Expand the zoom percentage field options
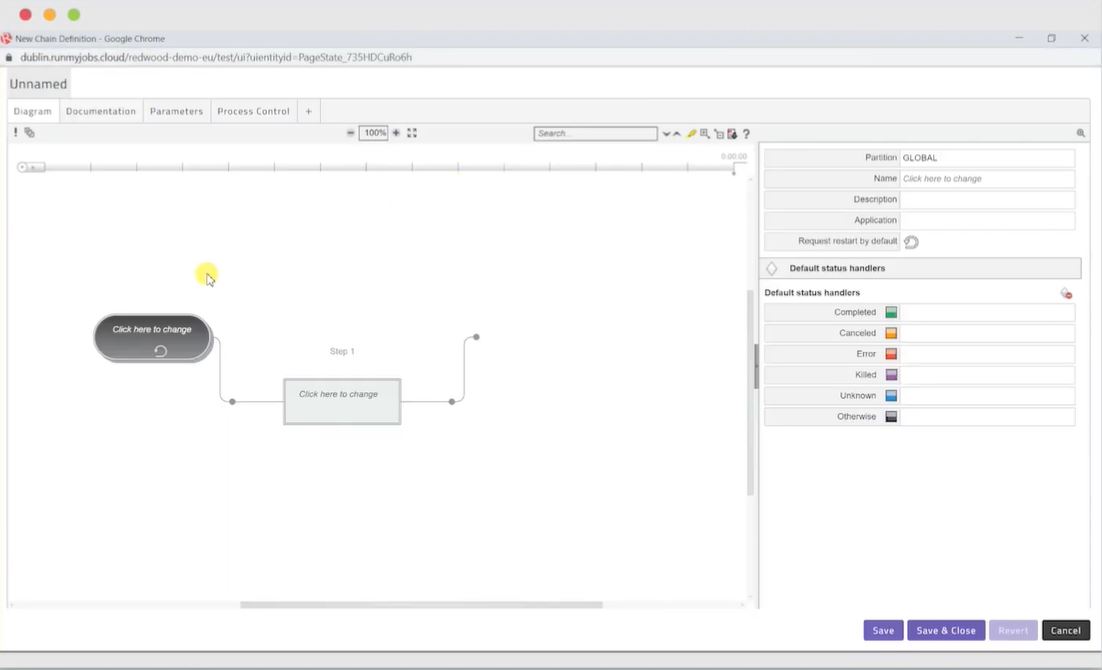The width and height of the screenshot is (1102, 670). pyautogui.click(x=373, y=132)
